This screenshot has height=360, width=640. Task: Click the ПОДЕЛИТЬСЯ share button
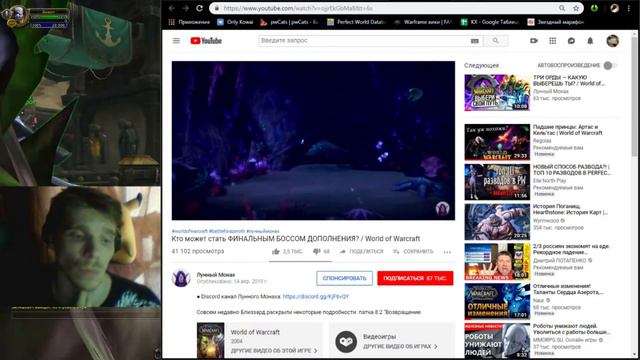[362, 251]
